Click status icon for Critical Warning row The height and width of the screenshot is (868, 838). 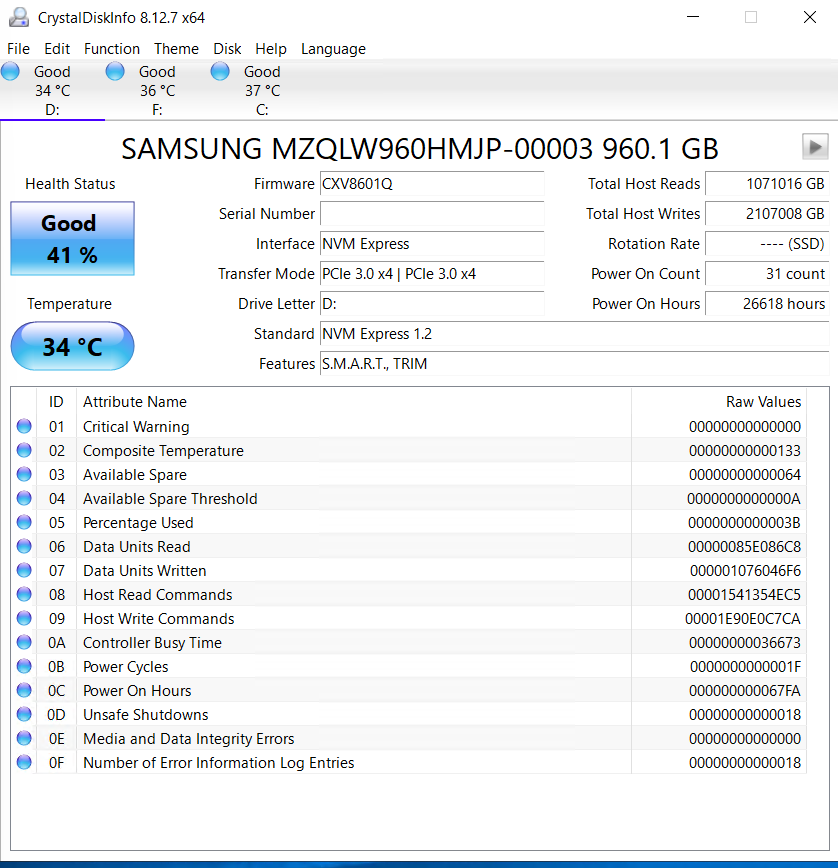click(x=24, y=426)
